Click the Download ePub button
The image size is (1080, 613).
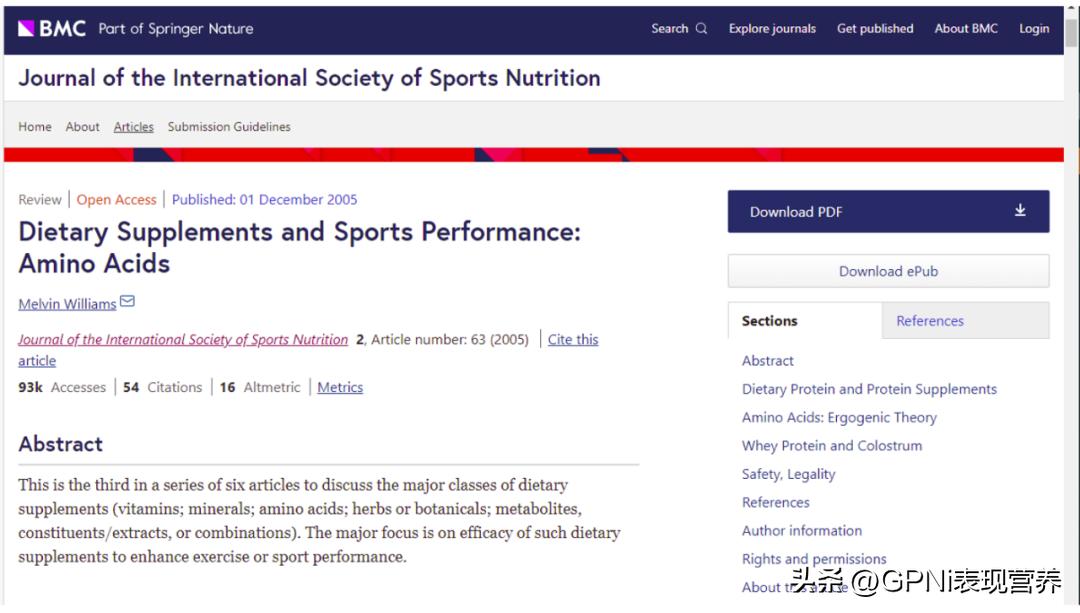point(887,271)
